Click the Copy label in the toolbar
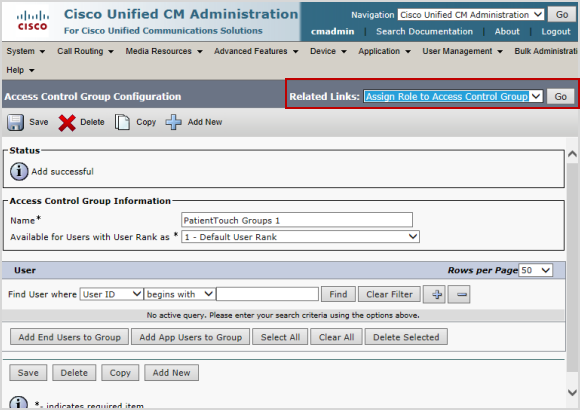The width and height of the screenshot is (580, 410). [x=146, y=122]
